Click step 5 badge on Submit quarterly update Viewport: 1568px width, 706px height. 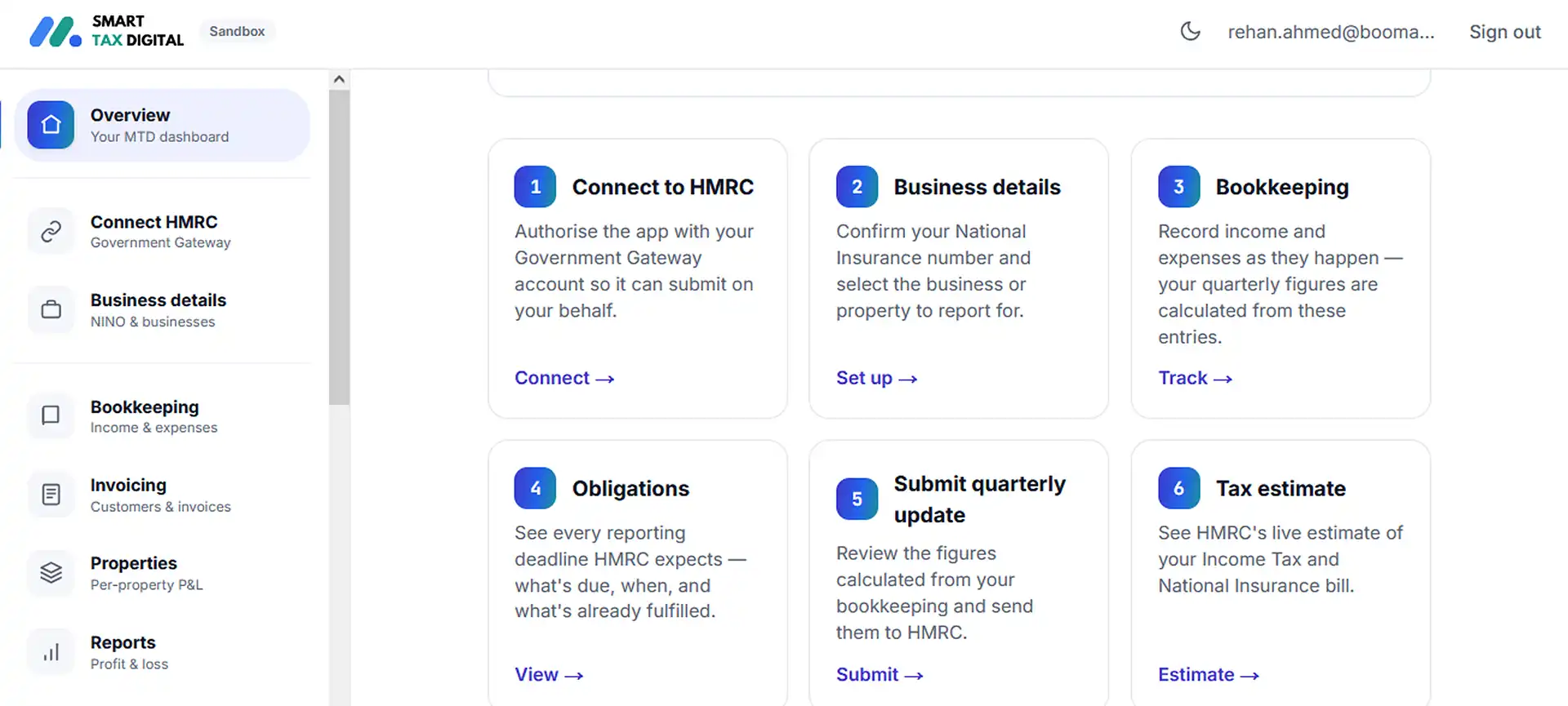pyautogui.click(x=857, y=499)
